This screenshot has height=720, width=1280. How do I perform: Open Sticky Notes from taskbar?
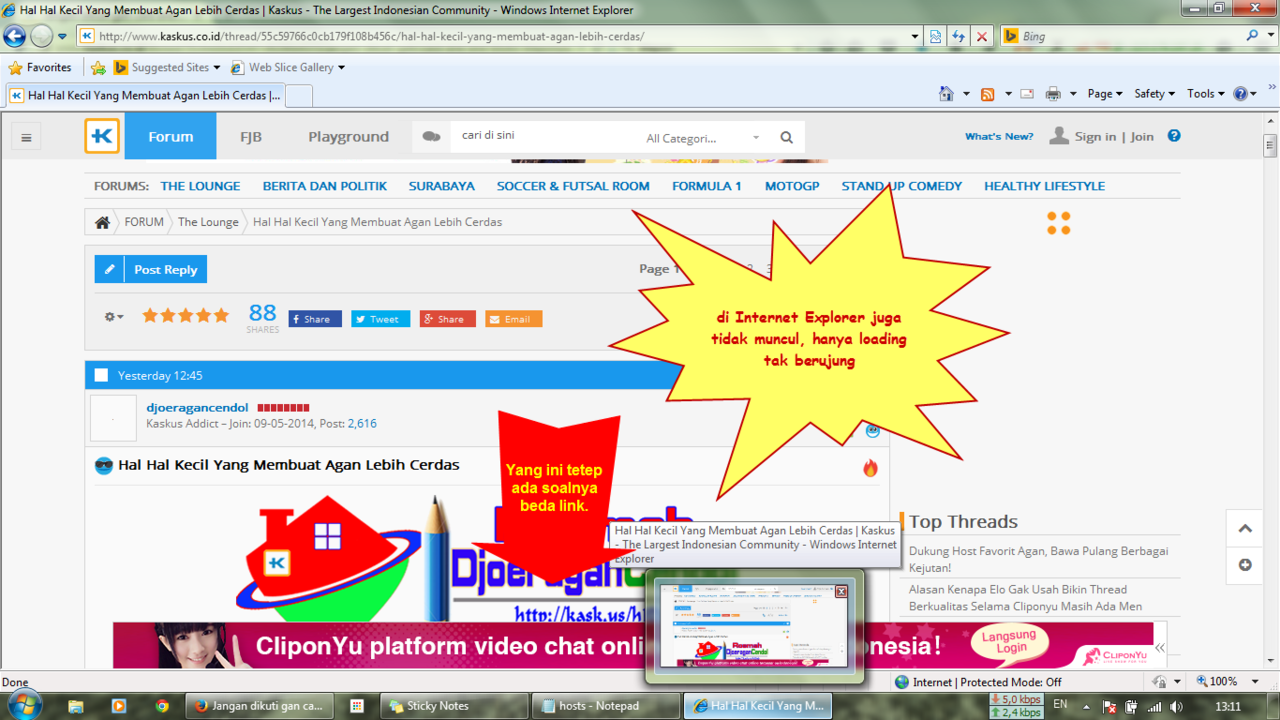pos(454,705)
